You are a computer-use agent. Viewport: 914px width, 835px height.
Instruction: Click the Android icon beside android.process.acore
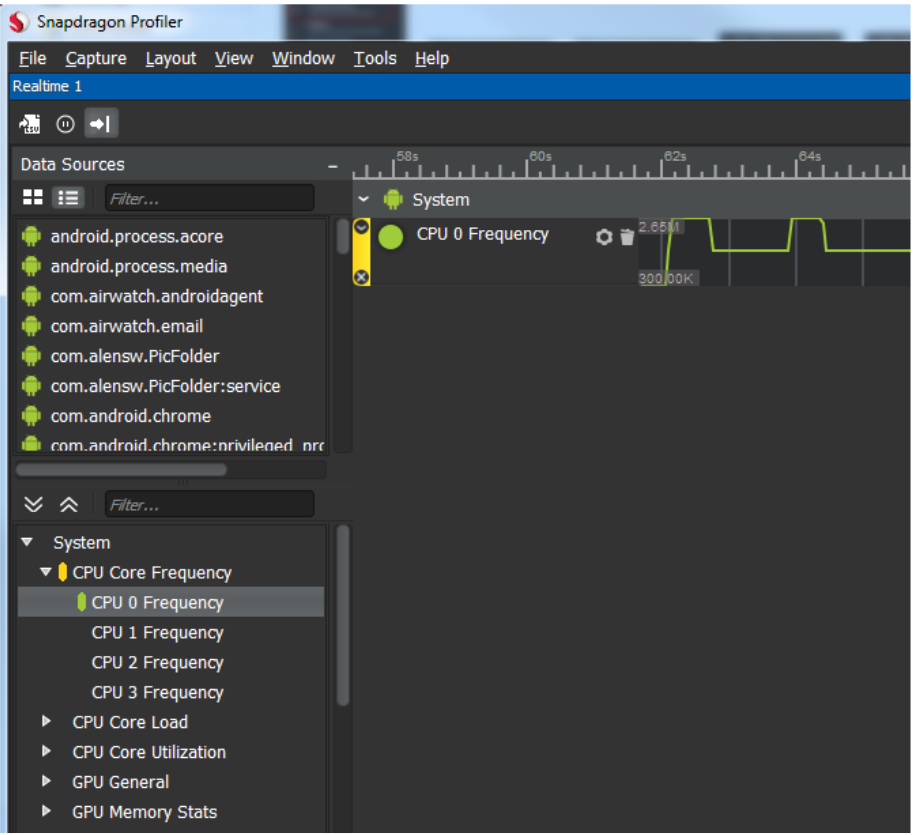[31, 236]
